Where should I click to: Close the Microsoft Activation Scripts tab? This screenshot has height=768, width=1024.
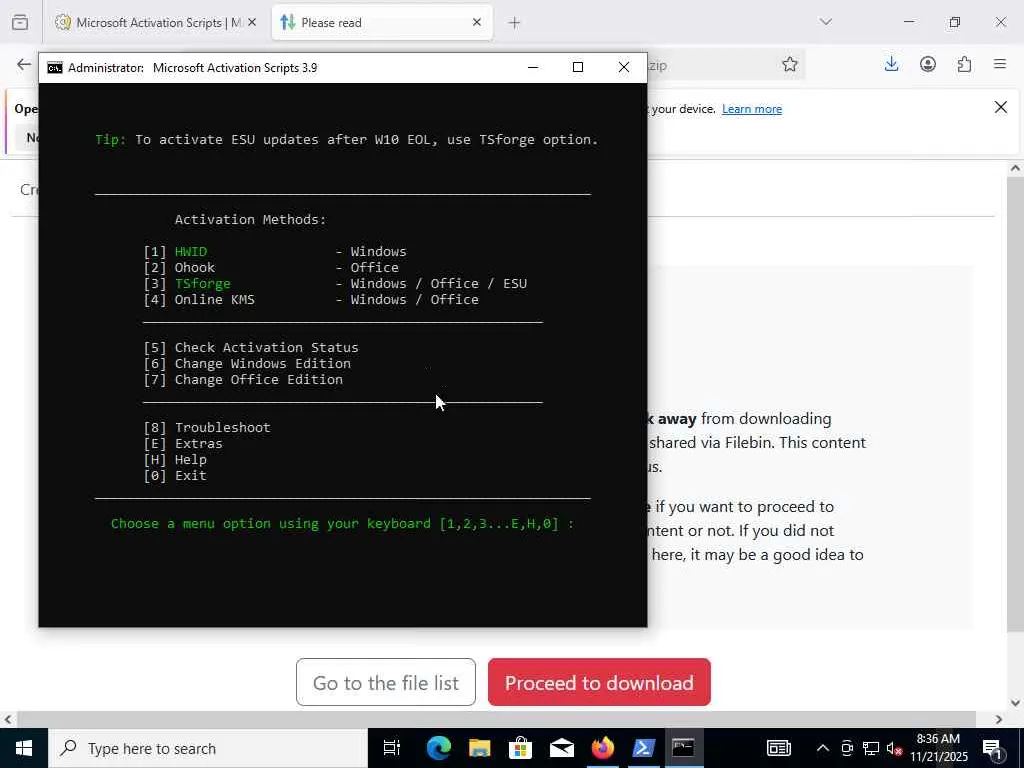[x=252, y=22]
